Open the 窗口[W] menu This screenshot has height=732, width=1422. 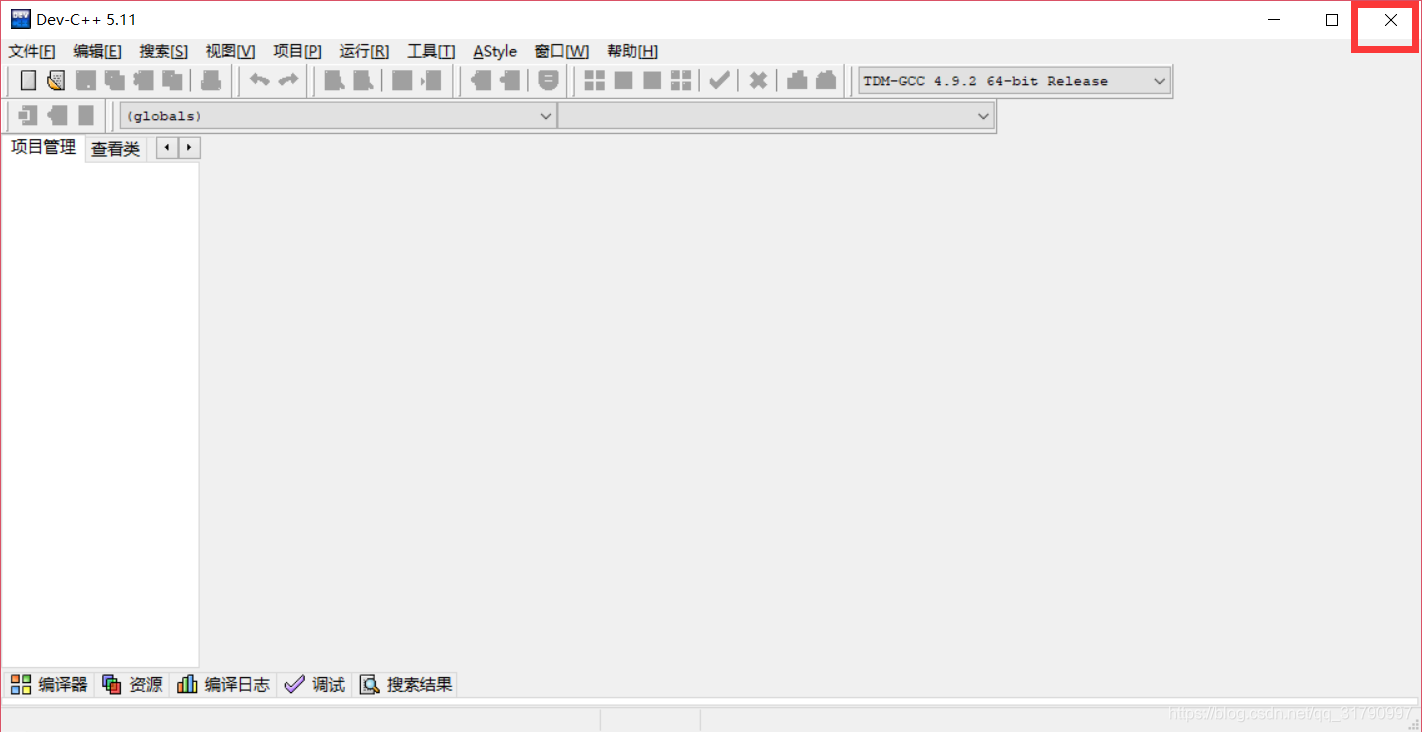562,51
